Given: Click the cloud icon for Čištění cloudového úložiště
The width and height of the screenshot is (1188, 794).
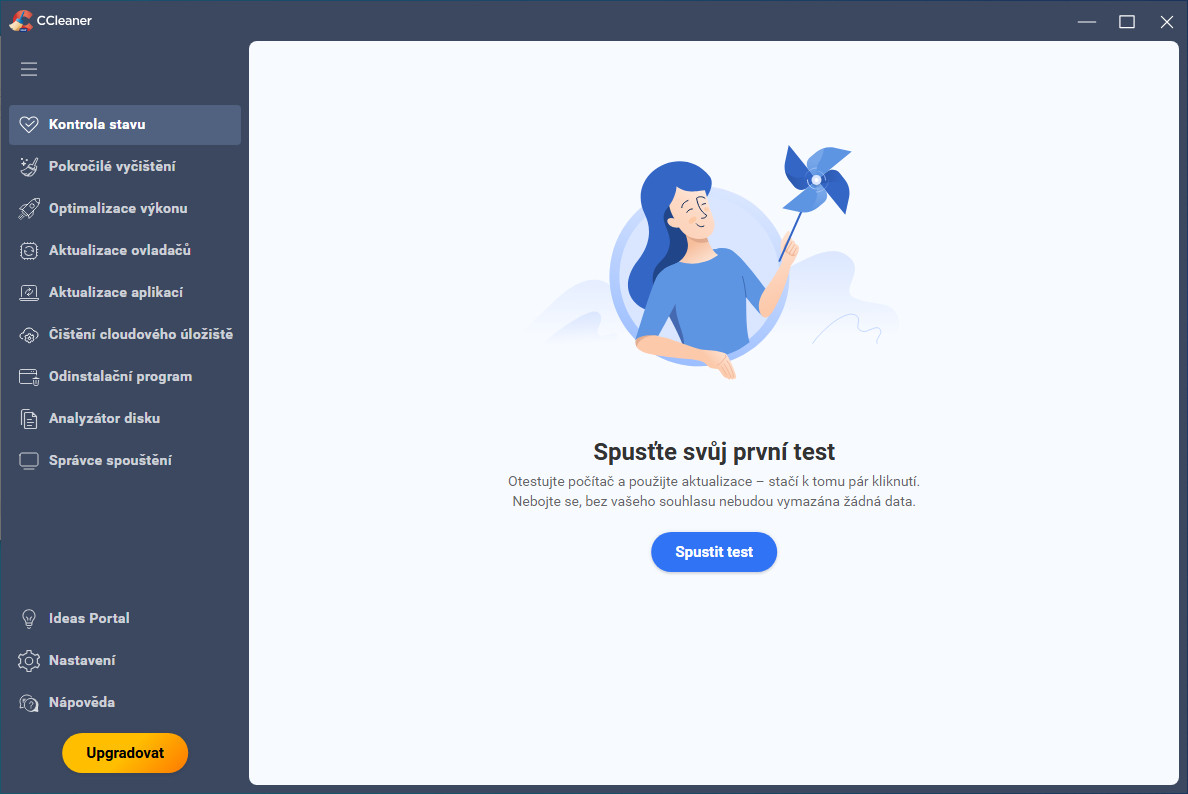Looking at the screenshot, I should click(29, 335).
